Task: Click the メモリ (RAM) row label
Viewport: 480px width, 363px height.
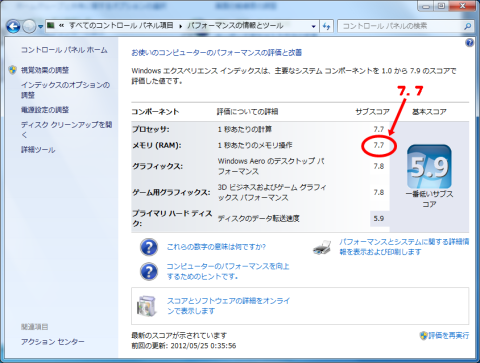Action: (157, 145)
